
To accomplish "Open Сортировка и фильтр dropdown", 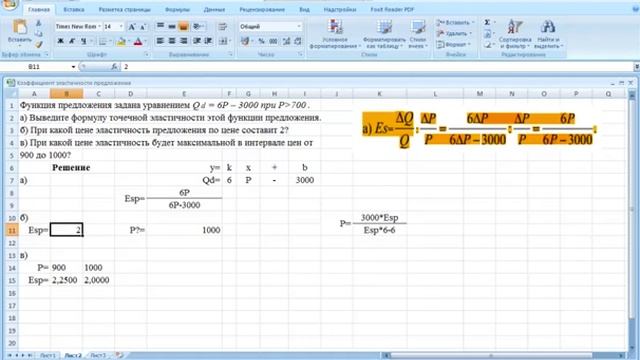I will click(x=515, y=34).
